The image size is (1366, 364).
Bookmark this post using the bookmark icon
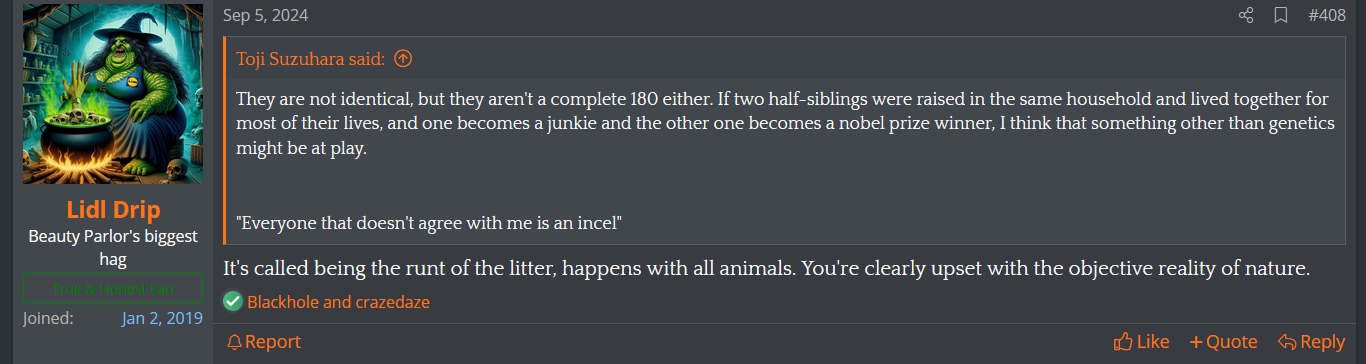(x=1280, y=15)
